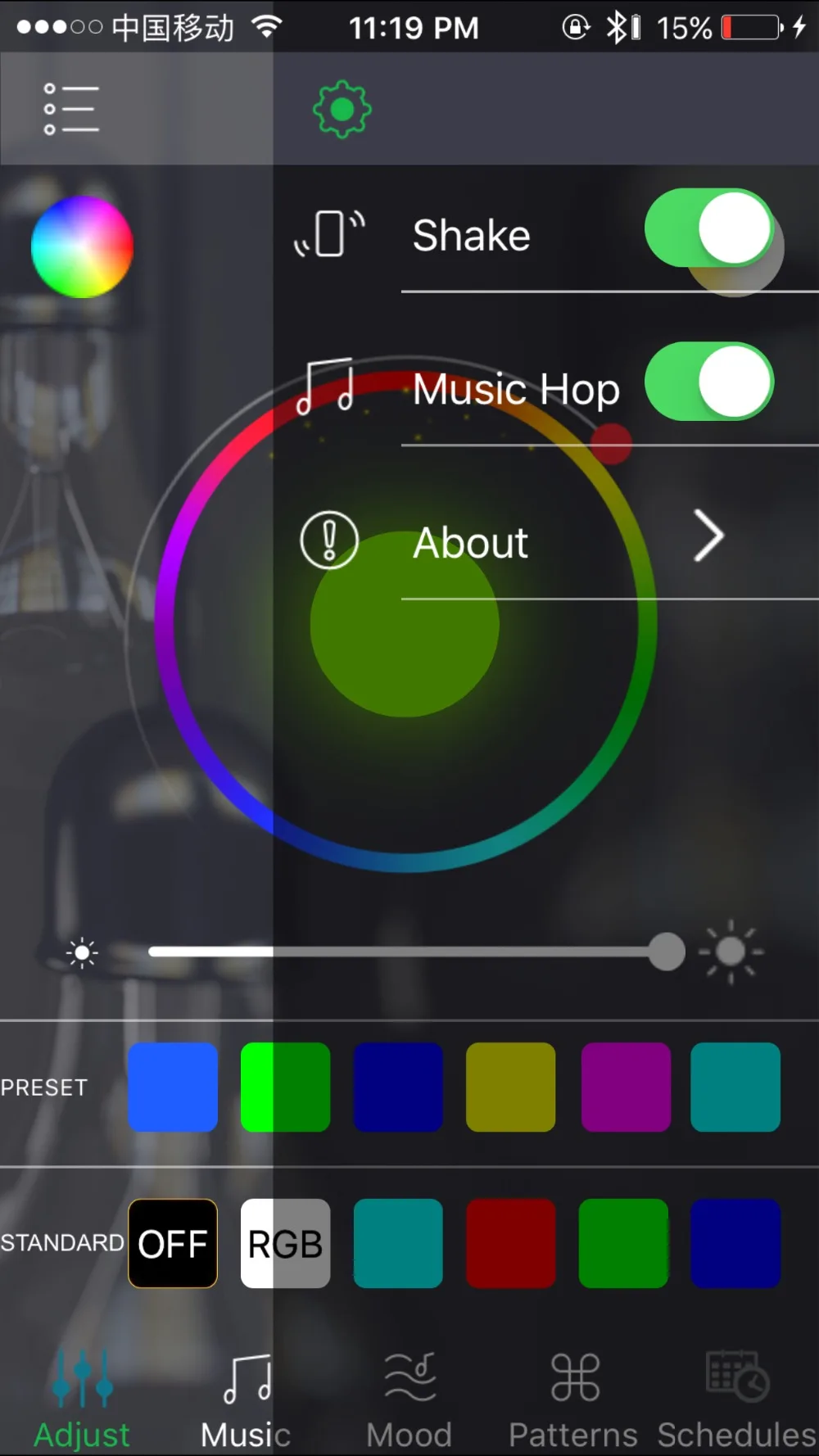Choose the purple preset swatch
Image resolution: width=819 pixels, height=1456 pixels.
tap(626, 1087)
